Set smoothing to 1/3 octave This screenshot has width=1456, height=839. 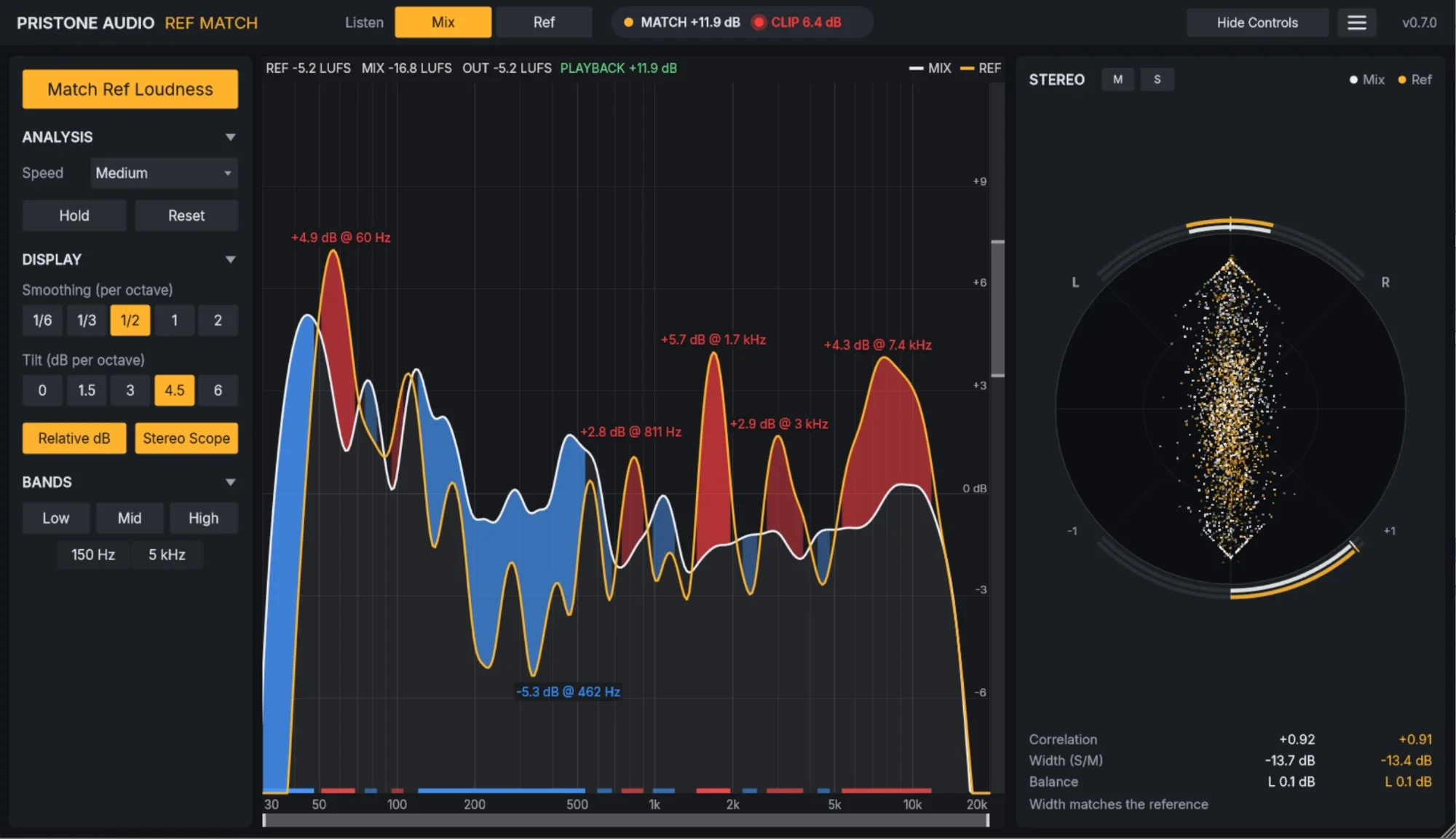coord(87,320)
